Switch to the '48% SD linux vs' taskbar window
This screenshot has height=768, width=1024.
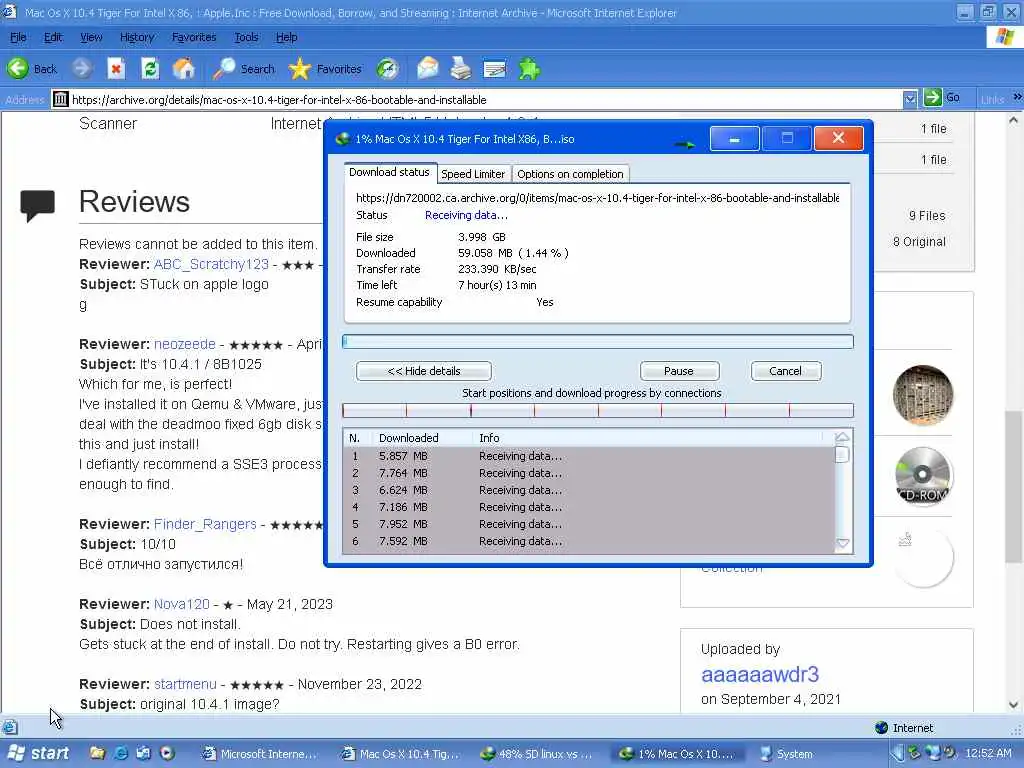click(536, 754)
